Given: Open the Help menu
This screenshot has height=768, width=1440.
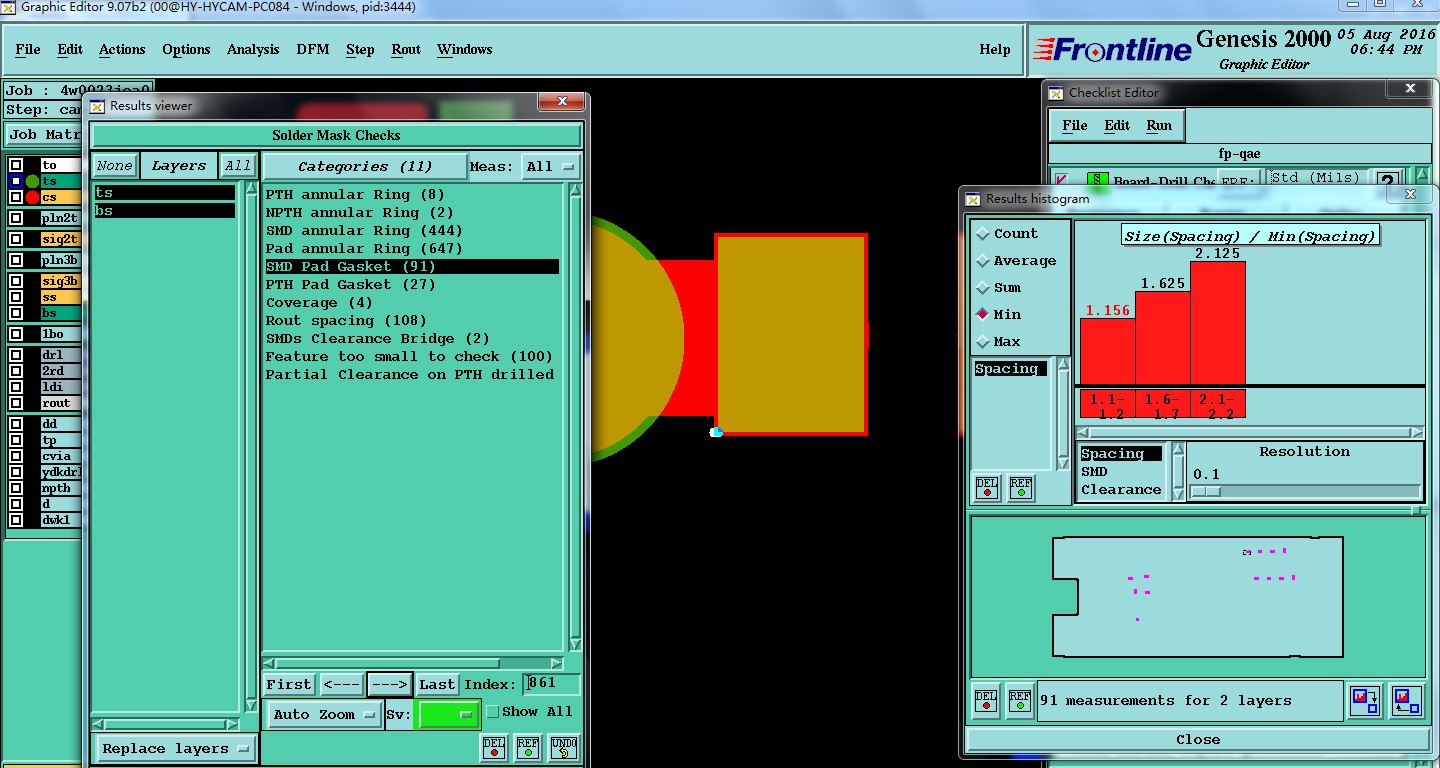Looking at the screenshot, I should [995, 49].
